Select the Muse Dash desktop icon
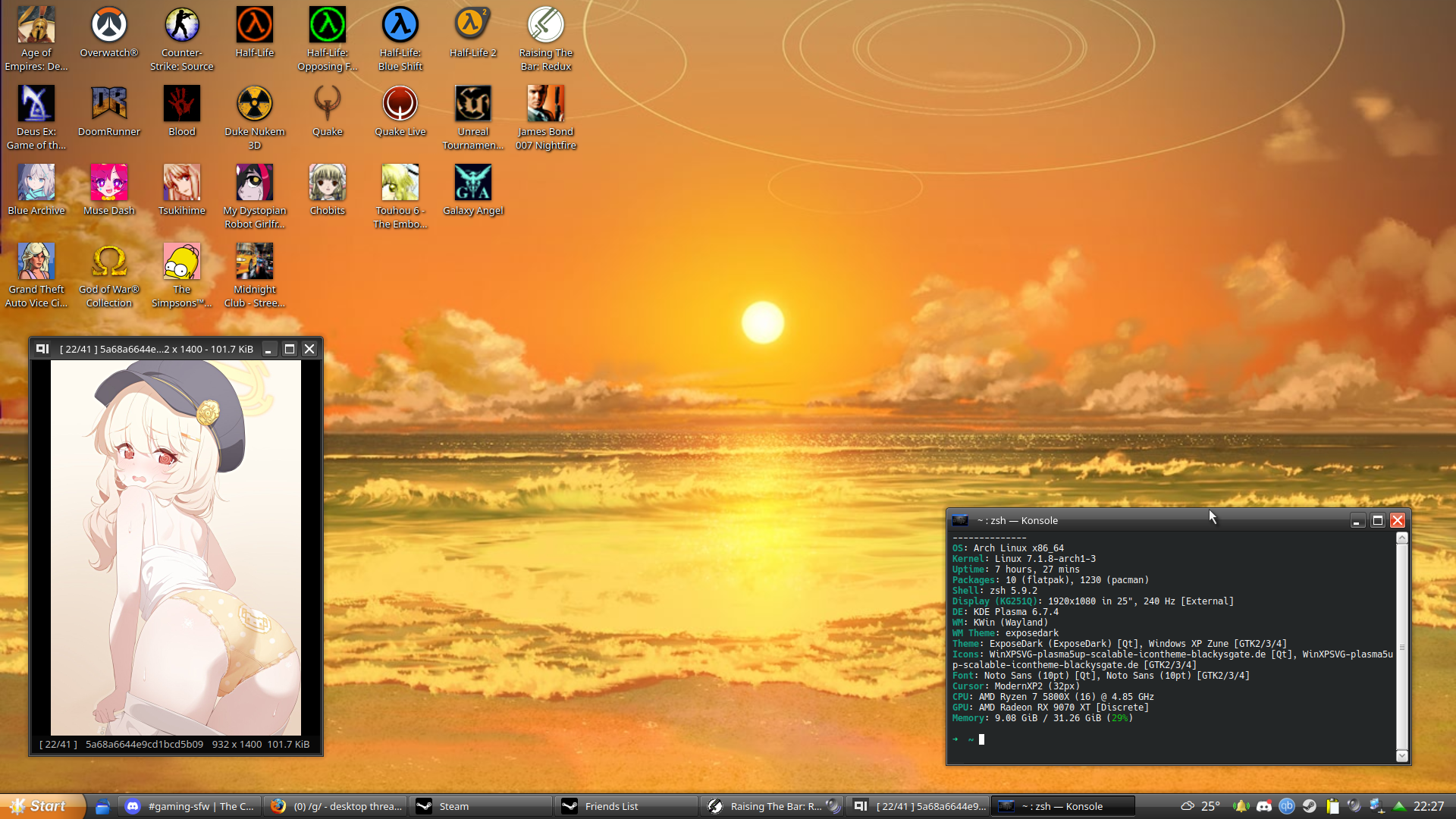 (x=109, y=190)
